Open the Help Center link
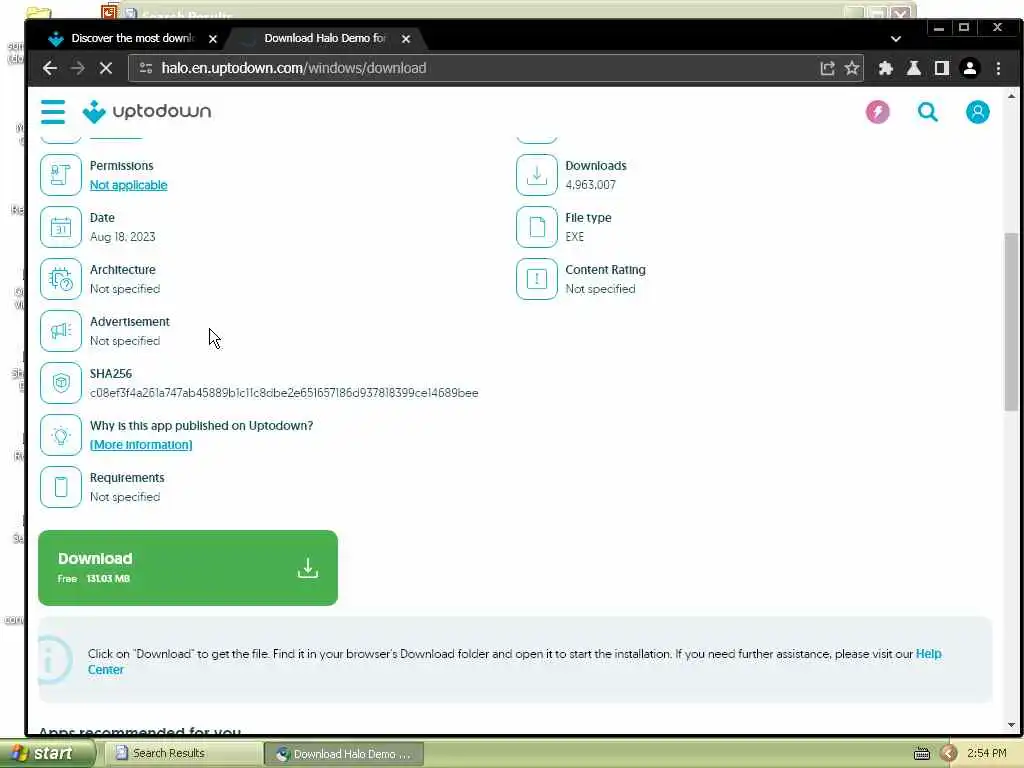 pos(928,654)
